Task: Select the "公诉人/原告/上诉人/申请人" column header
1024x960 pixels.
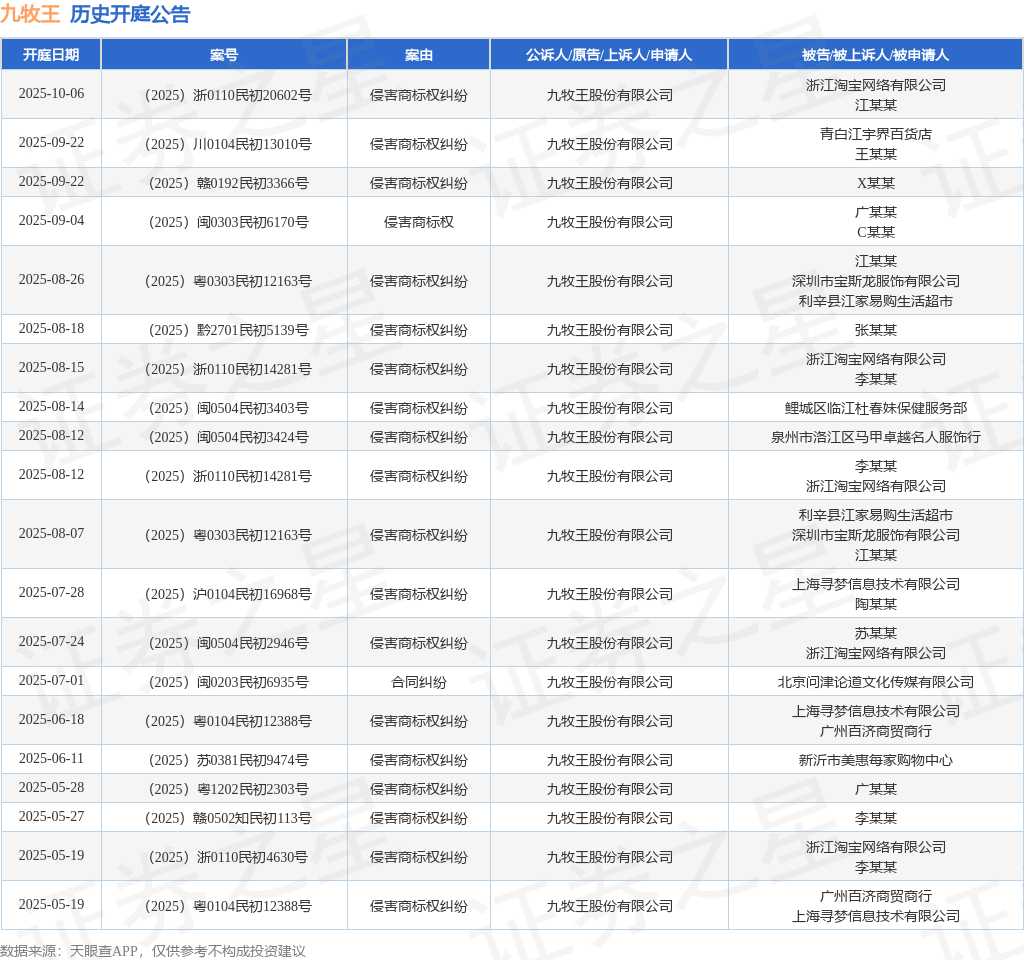Action: click(609, 55)
